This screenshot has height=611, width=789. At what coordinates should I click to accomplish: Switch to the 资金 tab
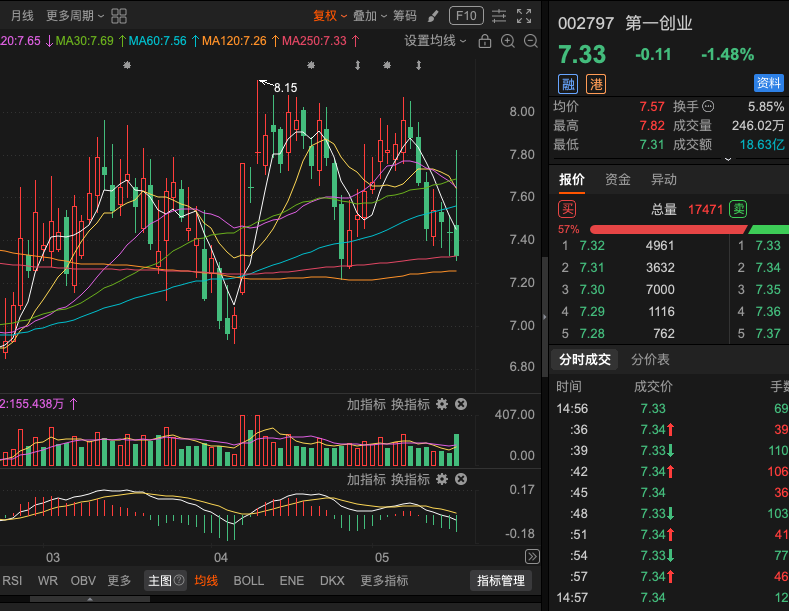[x=617, y=180]
